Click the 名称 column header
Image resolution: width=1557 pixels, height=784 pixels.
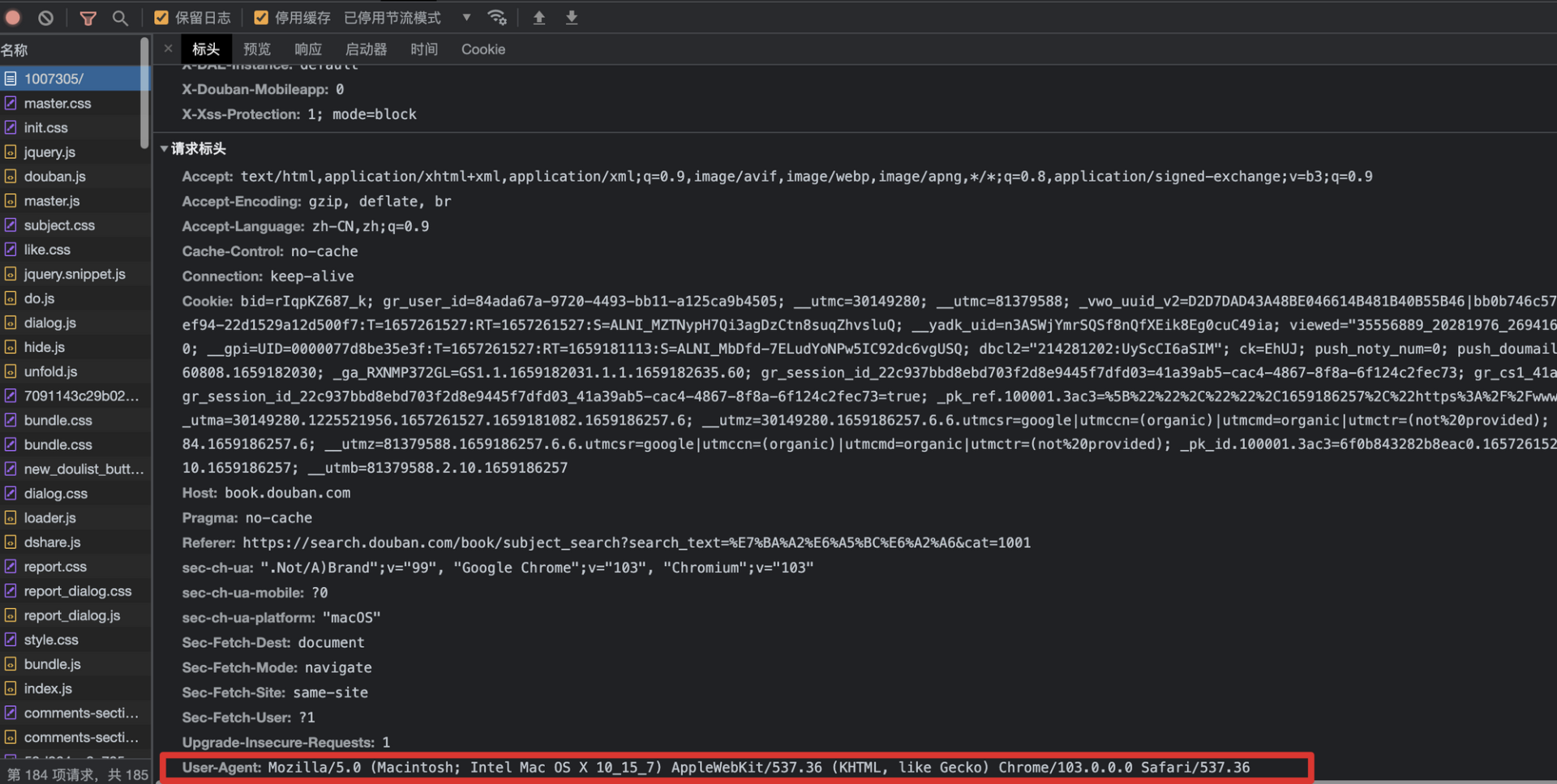[x=15, y=50]
